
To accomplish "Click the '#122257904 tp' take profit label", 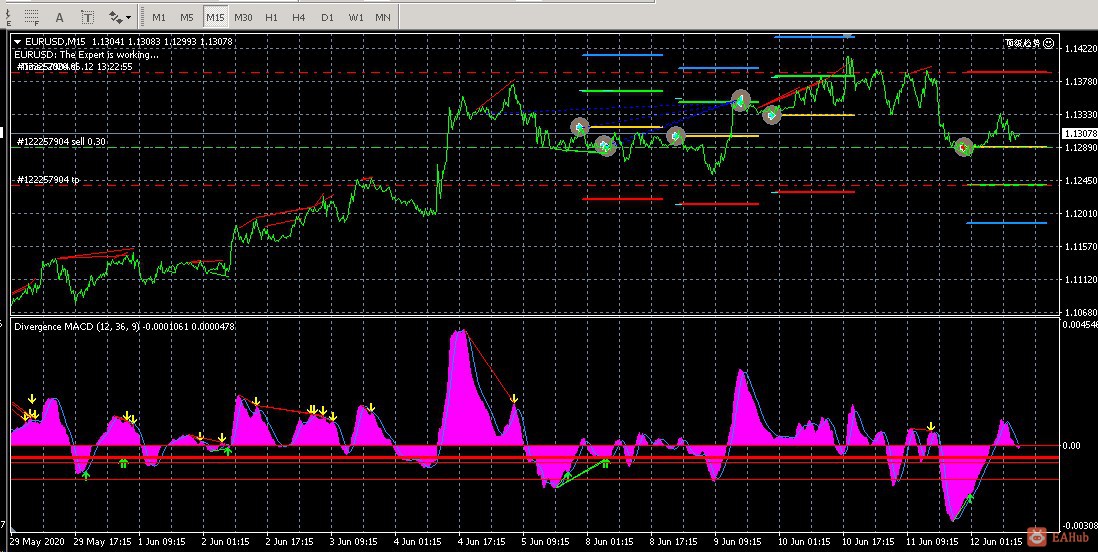I will pyautogui.click(x=48, y=180).
